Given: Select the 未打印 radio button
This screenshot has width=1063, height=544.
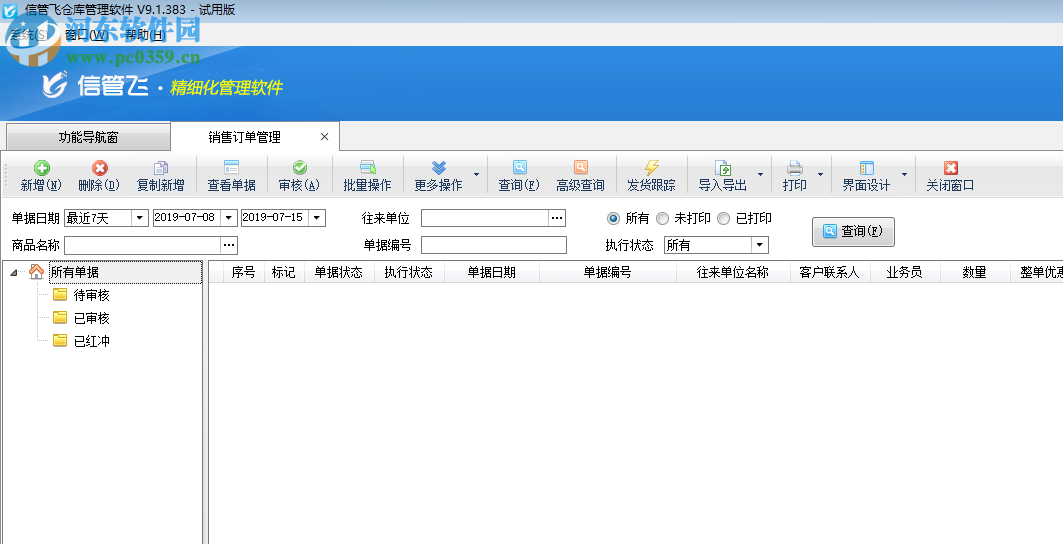Looking at the screenshot, I should tap(662, 218).
